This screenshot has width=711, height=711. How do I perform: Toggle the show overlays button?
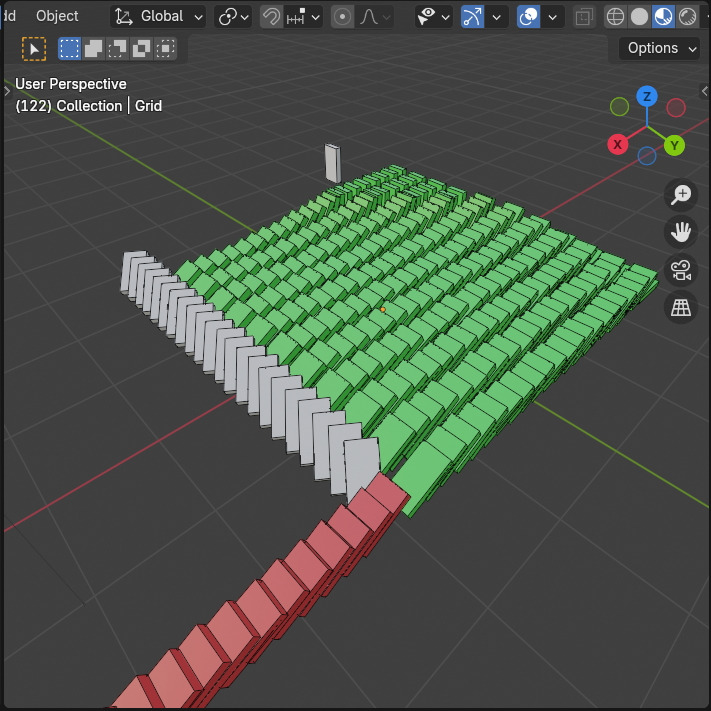click(528, 17)
